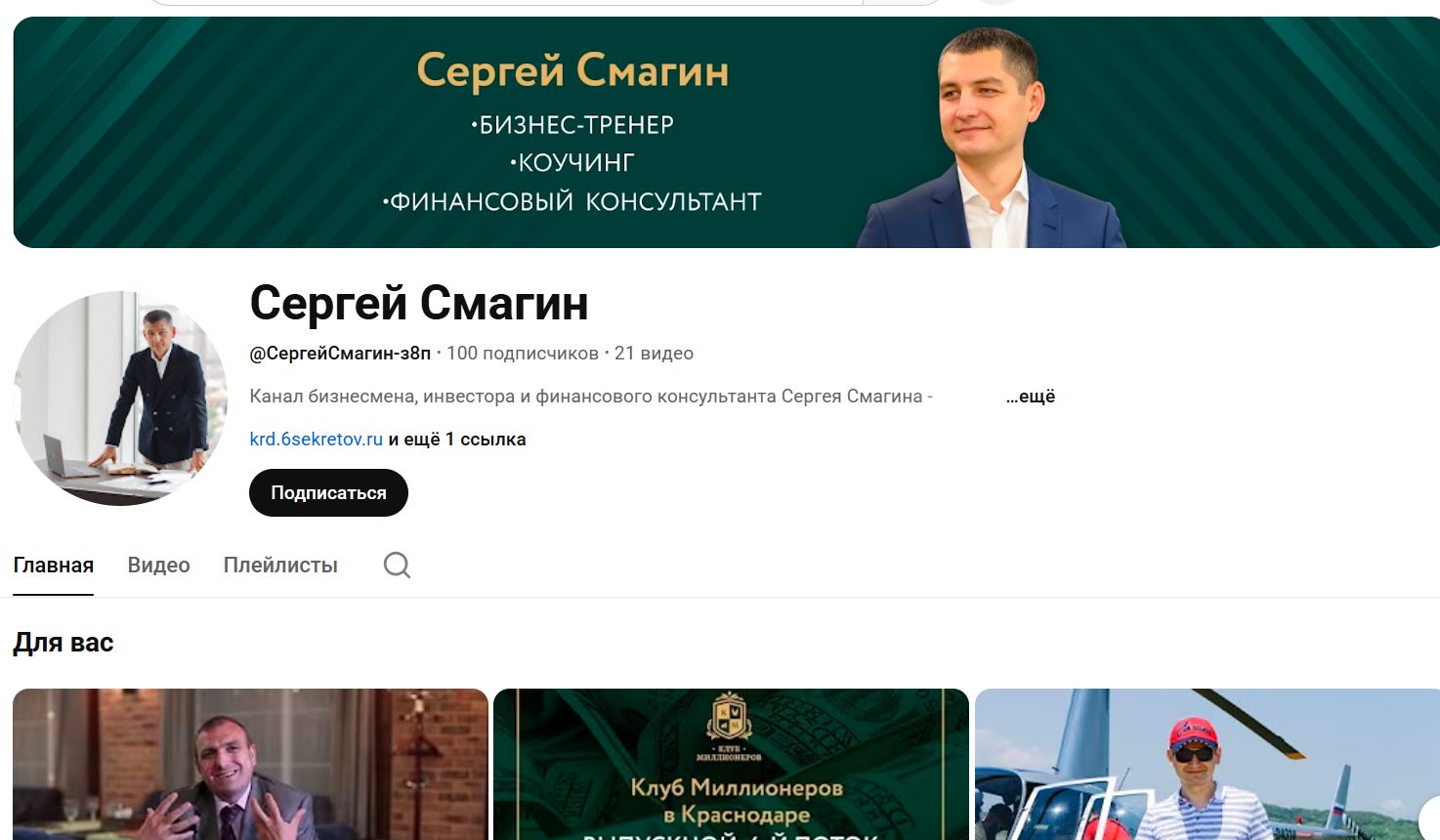Screen dimensions: 1440x840
Task: Expand channel description with "...ещё"
Action: [1031, 397]
